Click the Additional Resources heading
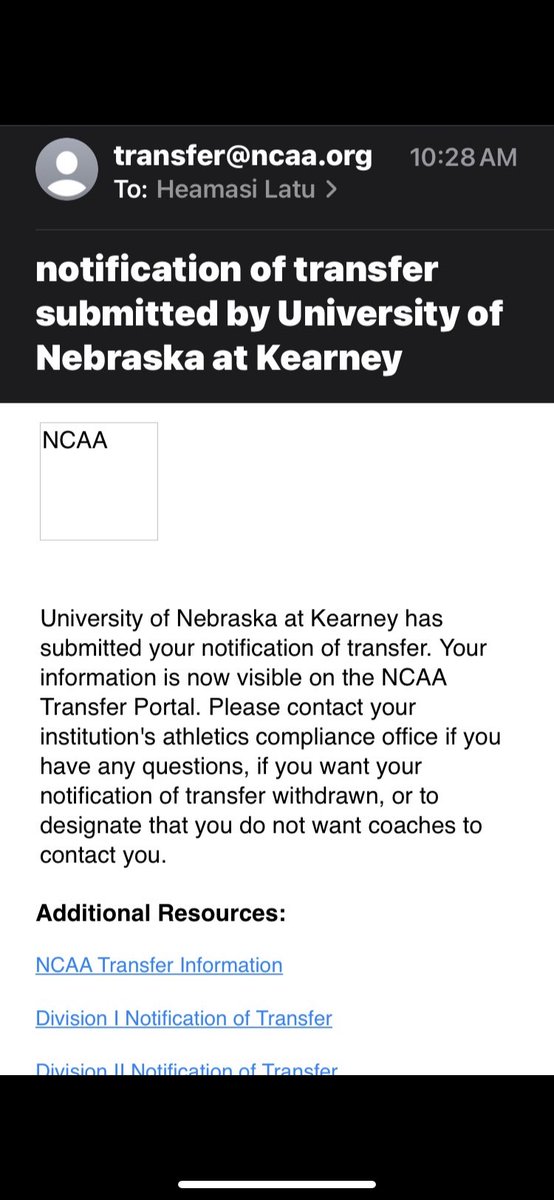This screenshot has height=1200, width=554. [161, 913]
